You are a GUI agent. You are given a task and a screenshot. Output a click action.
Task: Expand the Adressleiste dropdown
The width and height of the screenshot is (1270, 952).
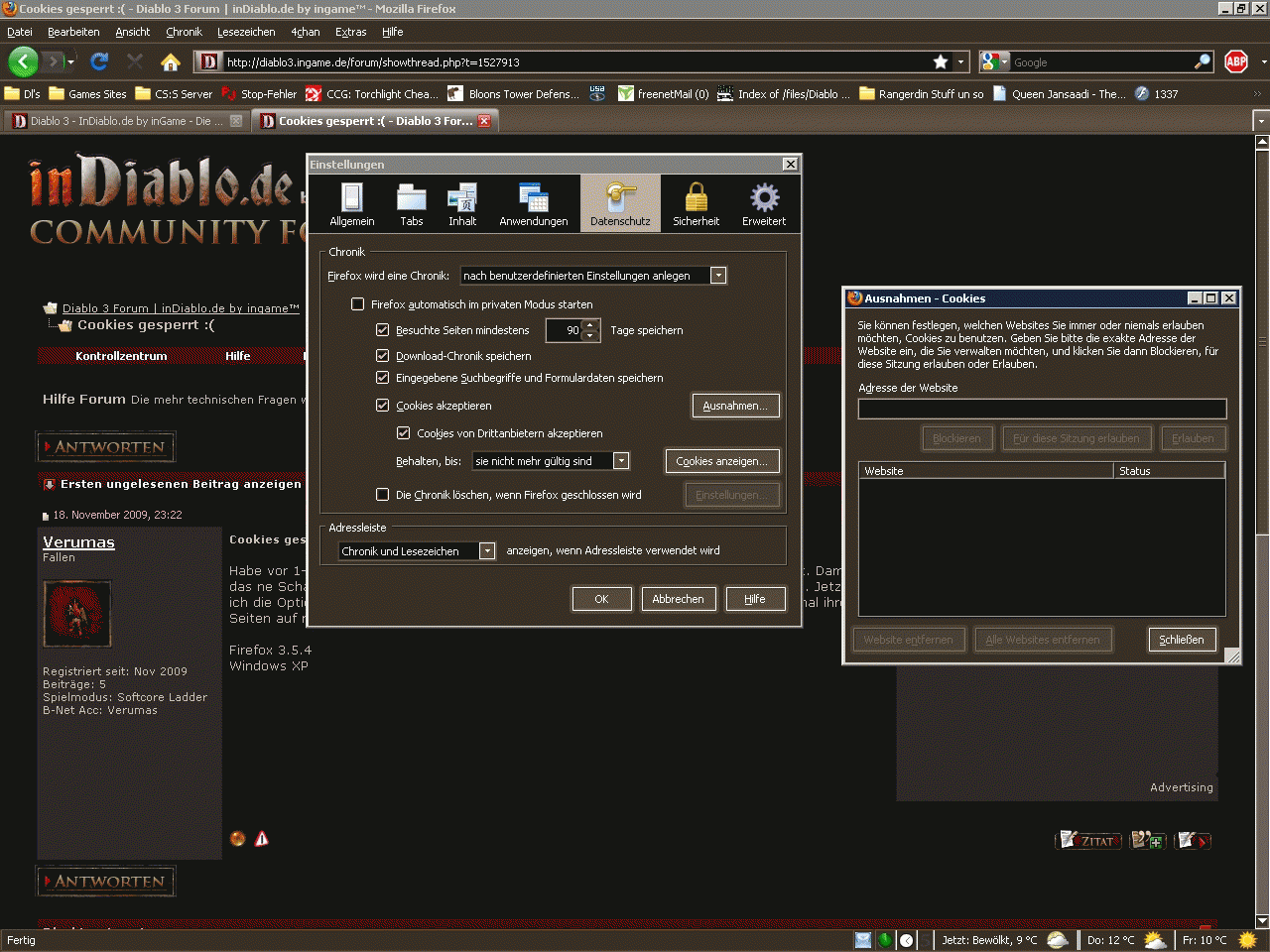[485, 550]
